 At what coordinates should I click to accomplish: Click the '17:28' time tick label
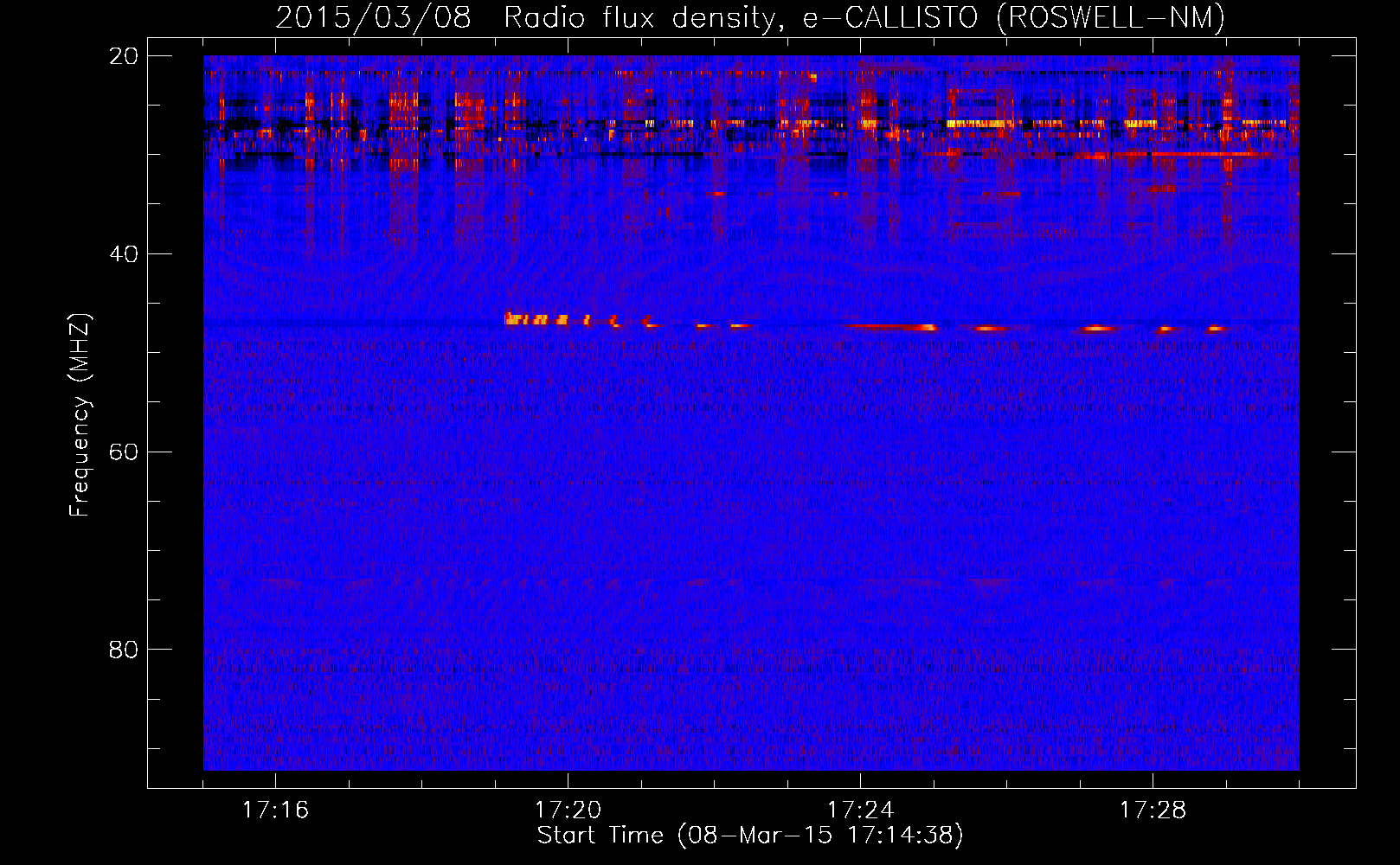pyautogui.click(x=1153, y=811)
